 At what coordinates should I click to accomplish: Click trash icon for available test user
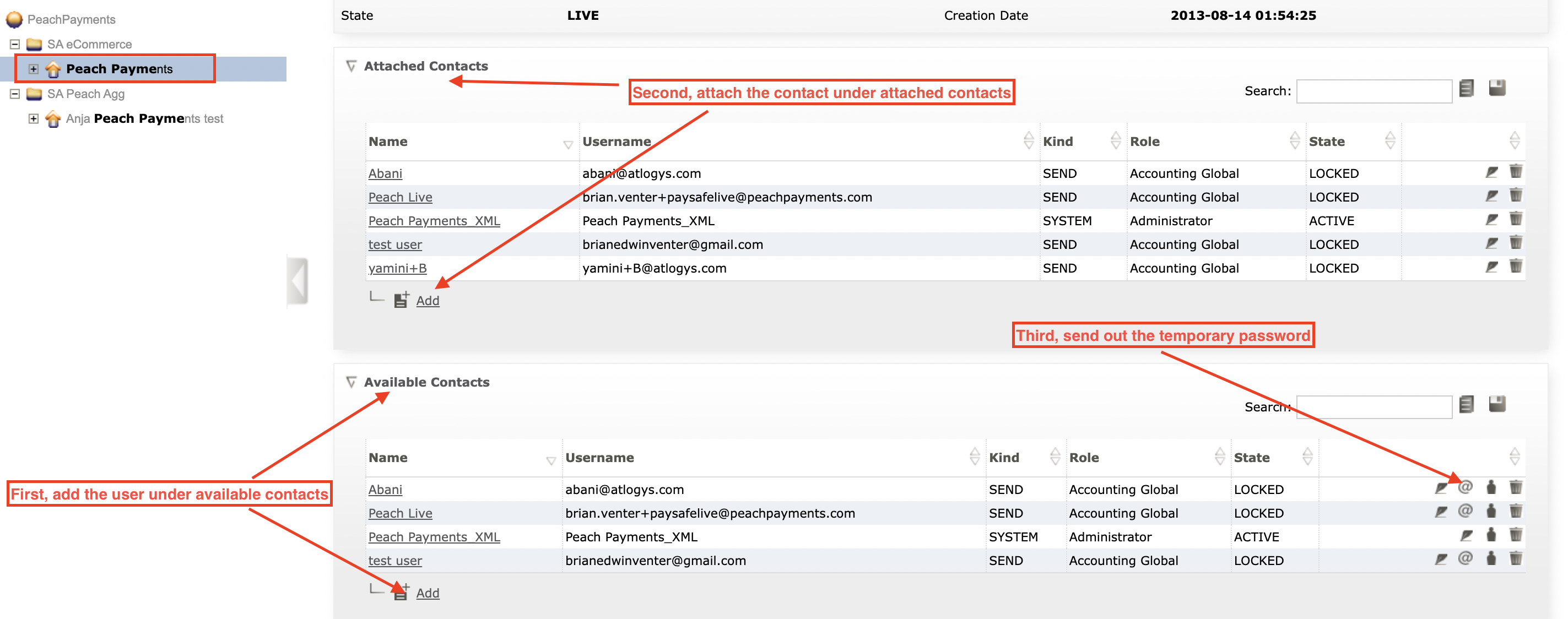tap(1515, 559)
